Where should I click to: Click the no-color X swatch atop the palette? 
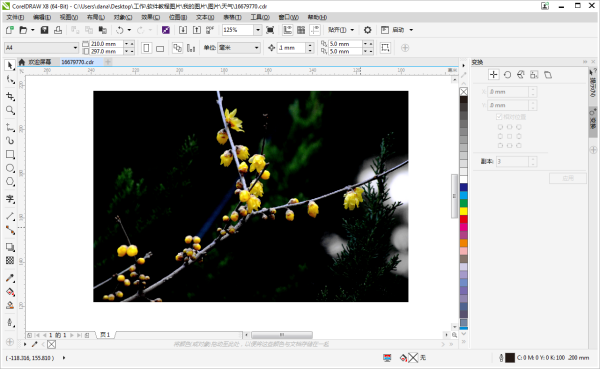point(463,91)
